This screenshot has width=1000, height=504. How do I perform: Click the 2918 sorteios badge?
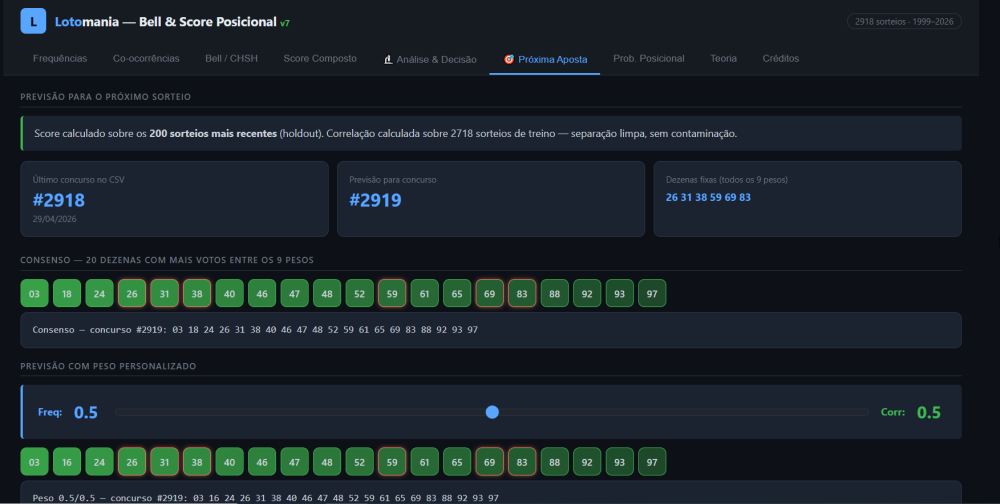click(x=904, y=22)
